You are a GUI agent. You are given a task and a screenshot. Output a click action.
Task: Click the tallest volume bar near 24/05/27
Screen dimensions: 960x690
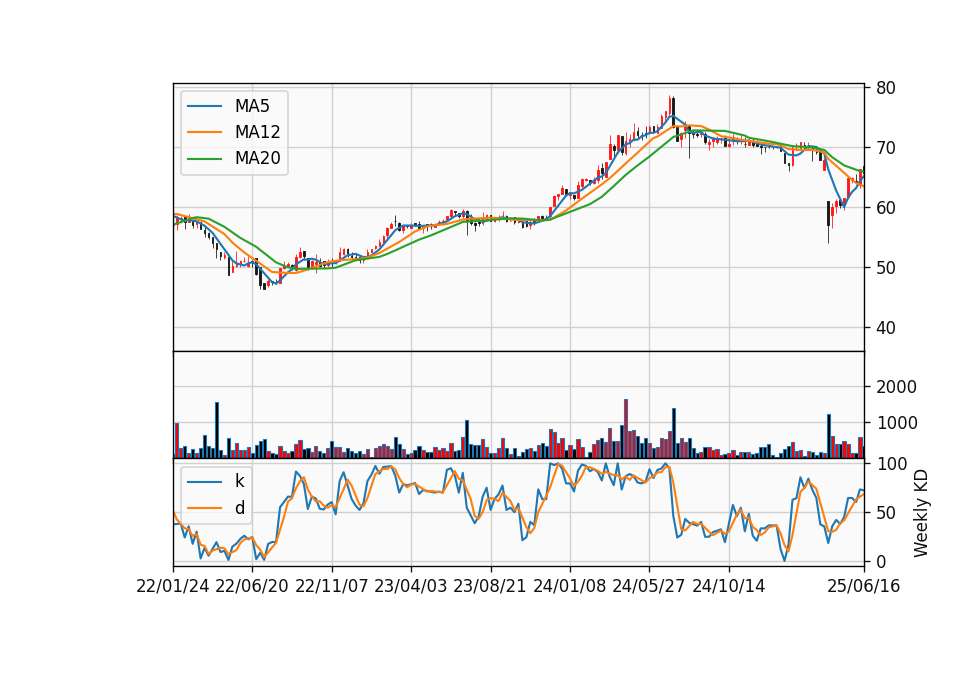point(626,429)
